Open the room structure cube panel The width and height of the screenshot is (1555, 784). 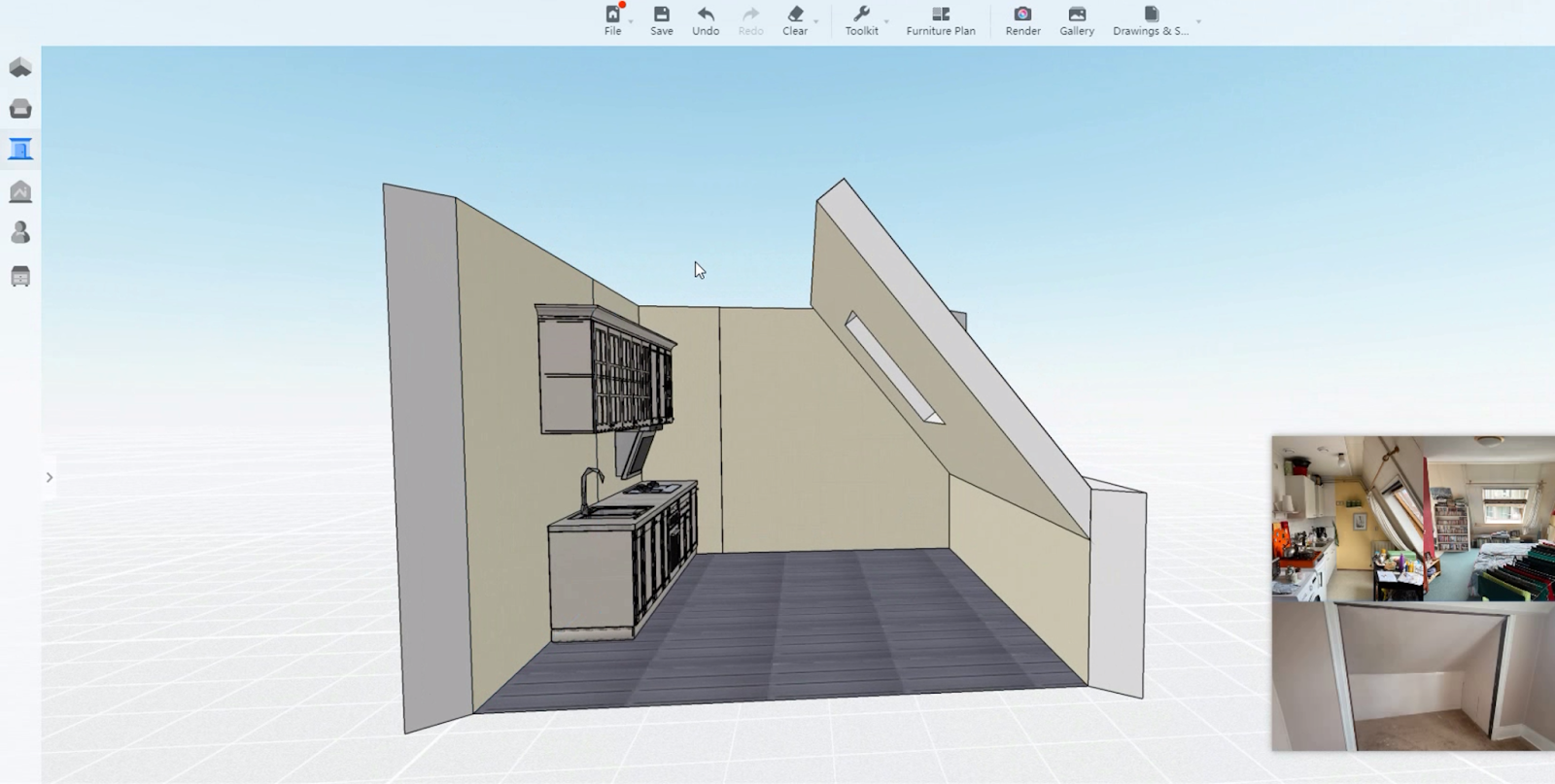pyautogui.click(x=20, y=67)
